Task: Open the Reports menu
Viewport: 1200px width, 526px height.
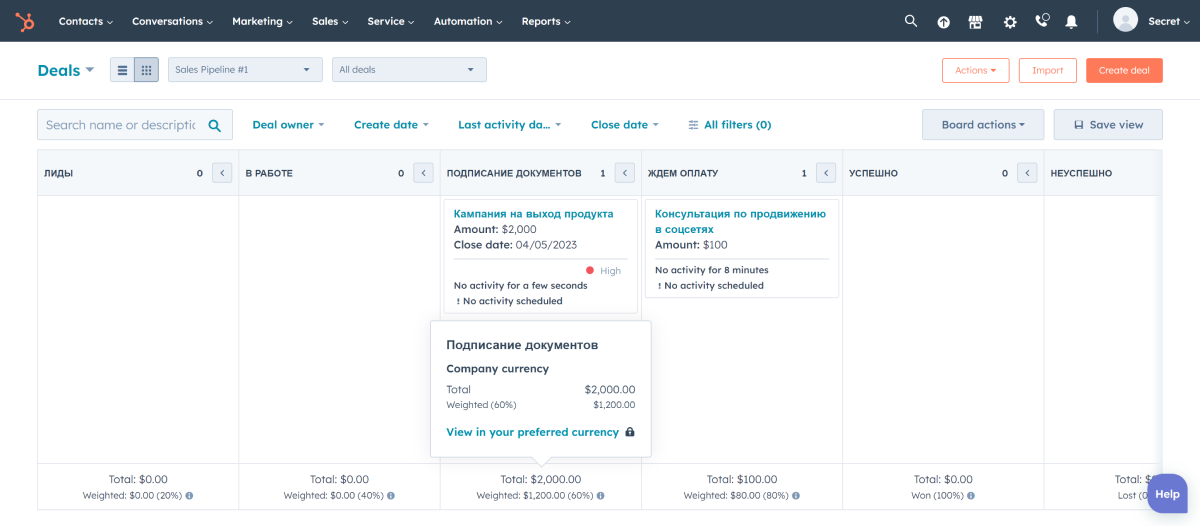Action: 546,21
